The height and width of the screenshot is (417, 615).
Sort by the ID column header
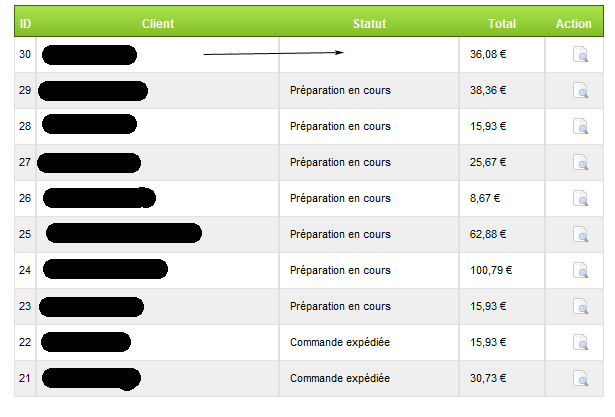pyautogui.click(x=25, y=23)
